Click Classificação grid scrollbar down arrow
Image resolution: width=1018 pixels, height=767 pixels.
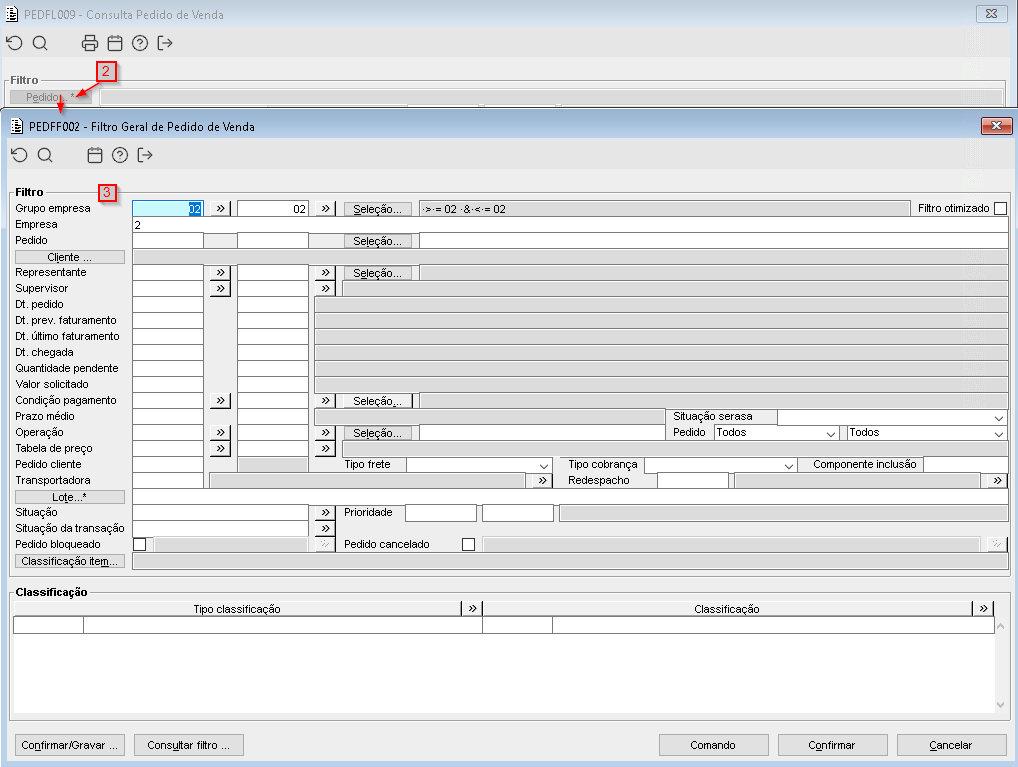click(1000, 705)
